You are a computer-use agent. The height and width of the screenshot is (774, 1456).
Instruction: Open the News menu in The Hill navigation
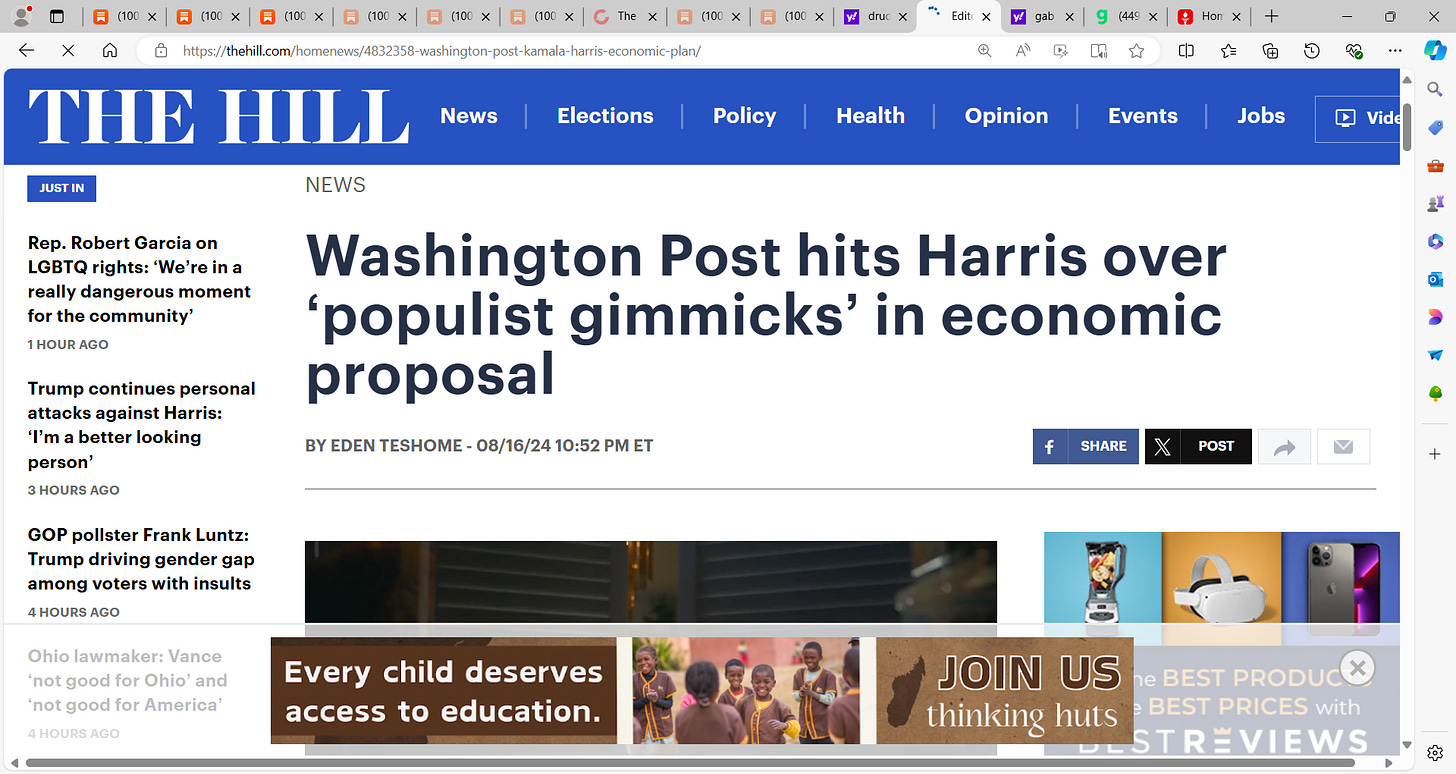pyautogui.click(x=468, y=116)
